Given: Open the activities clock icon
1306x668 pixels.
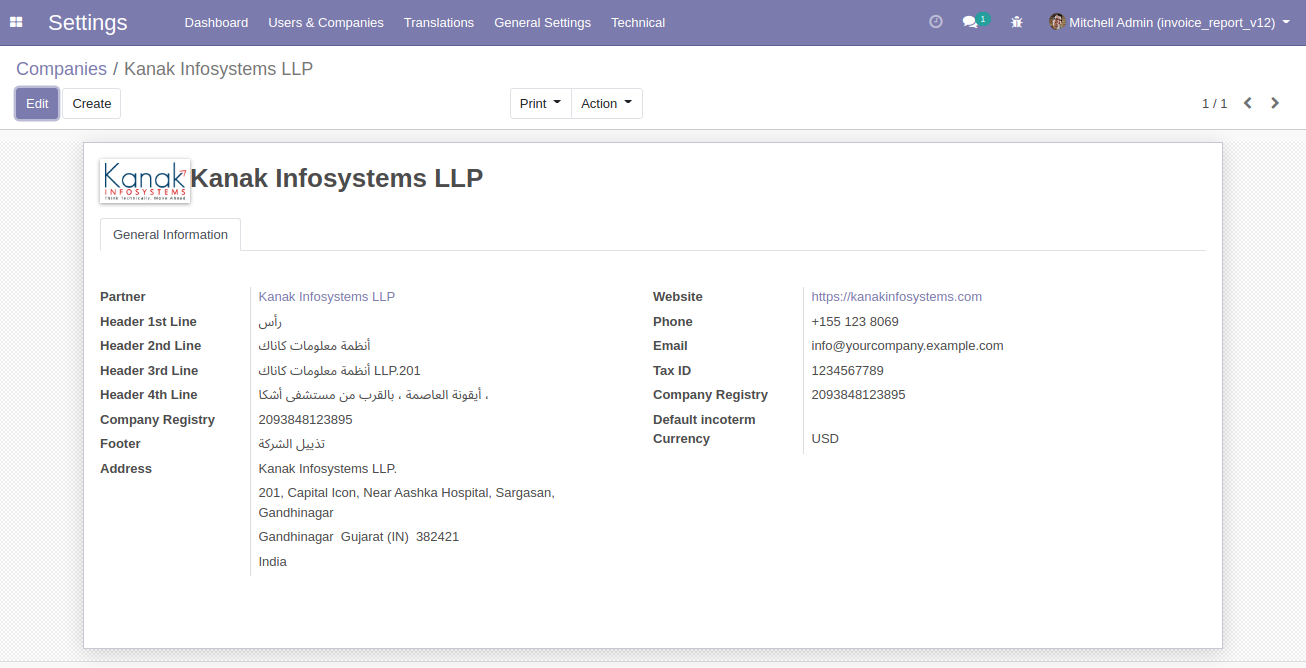Looking at the screenshot, I should coord(936,21).
